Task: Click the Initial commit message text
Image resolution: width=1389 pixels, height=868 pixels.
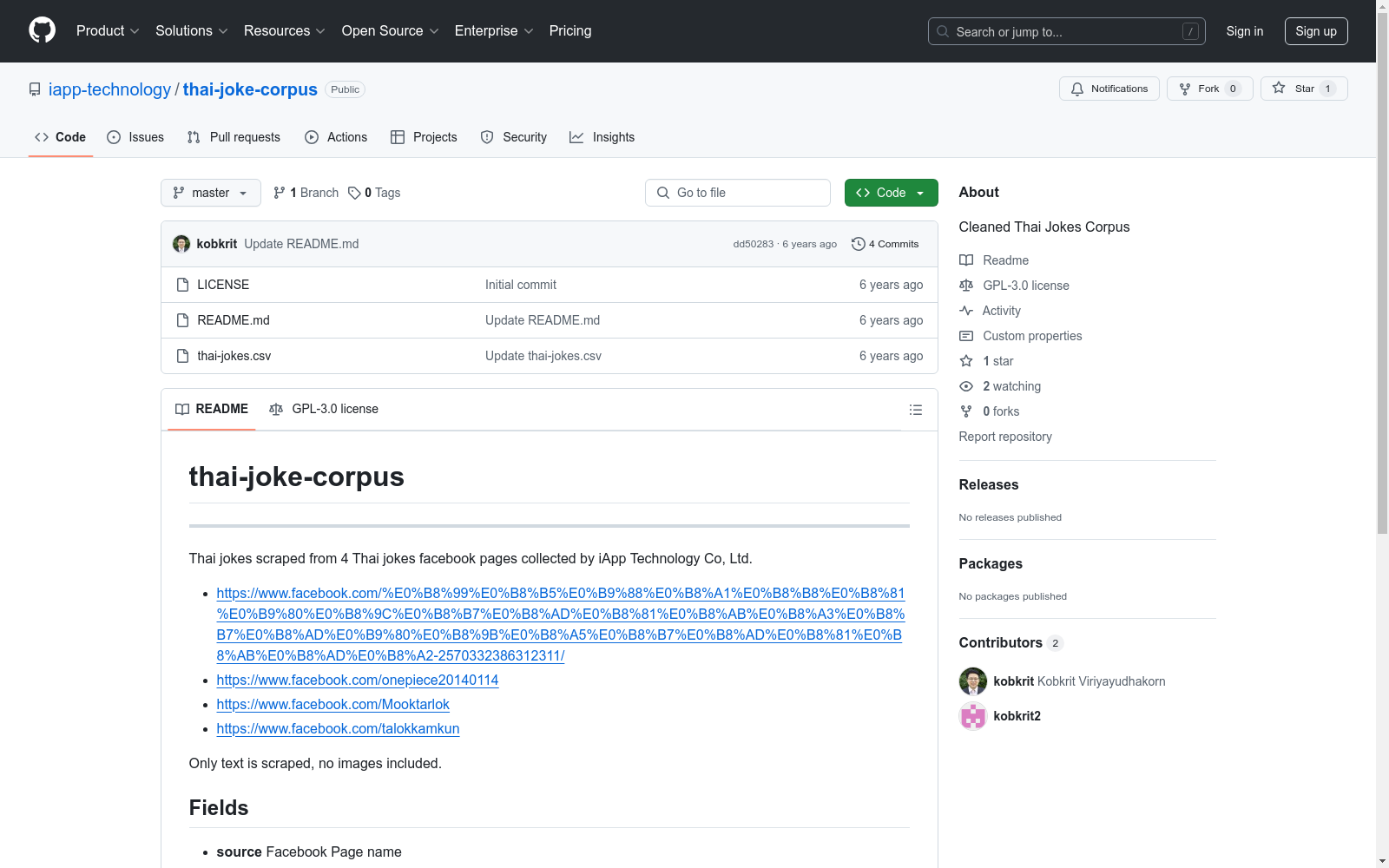Action: point(521,285)
